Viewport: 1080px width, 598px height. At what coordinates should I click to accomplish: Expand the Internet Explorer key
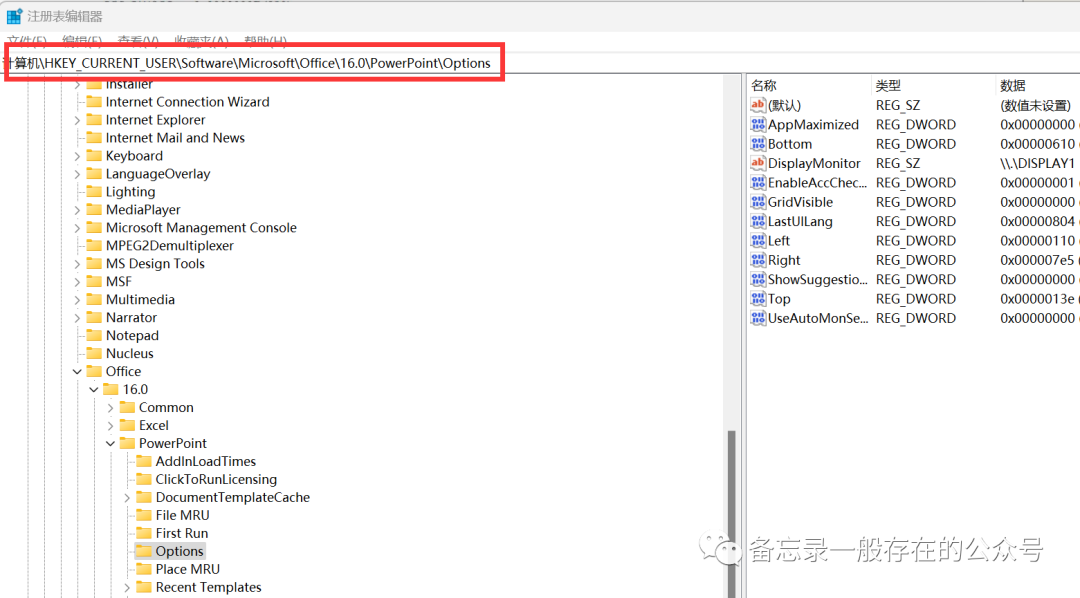pyautogui.click(x=77, y=120)
